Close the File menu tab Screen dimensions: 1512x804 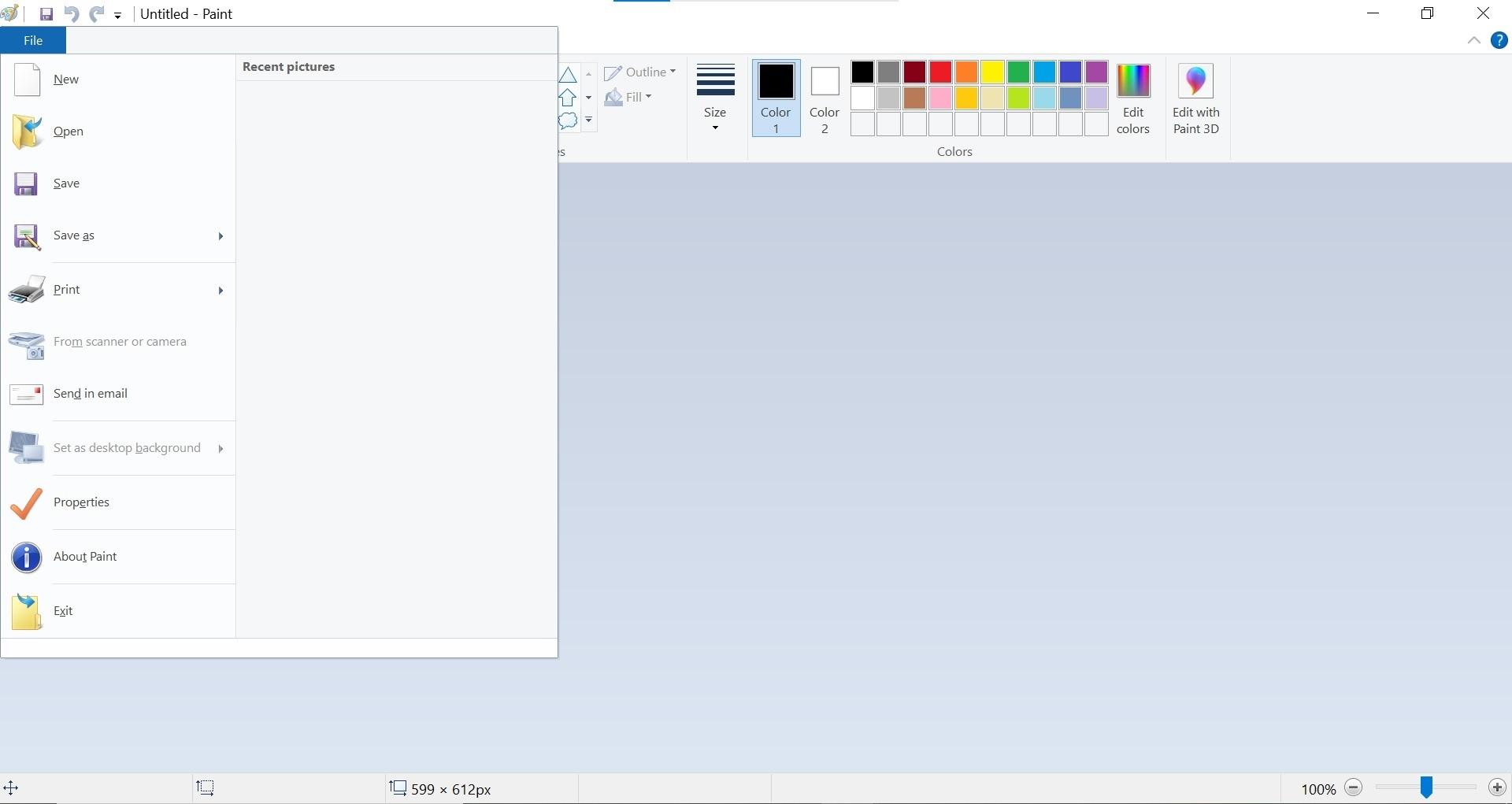click(x=33, y=40)
